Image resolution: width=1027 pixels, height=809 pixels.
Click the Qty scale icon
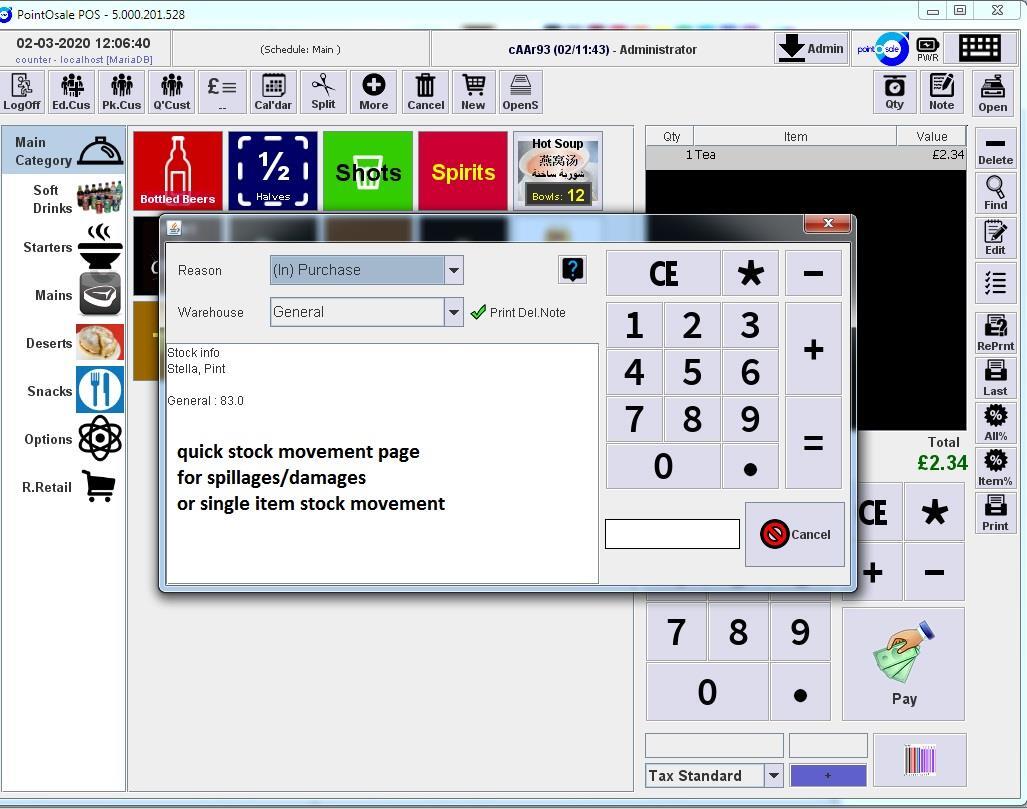click(894, 92)
